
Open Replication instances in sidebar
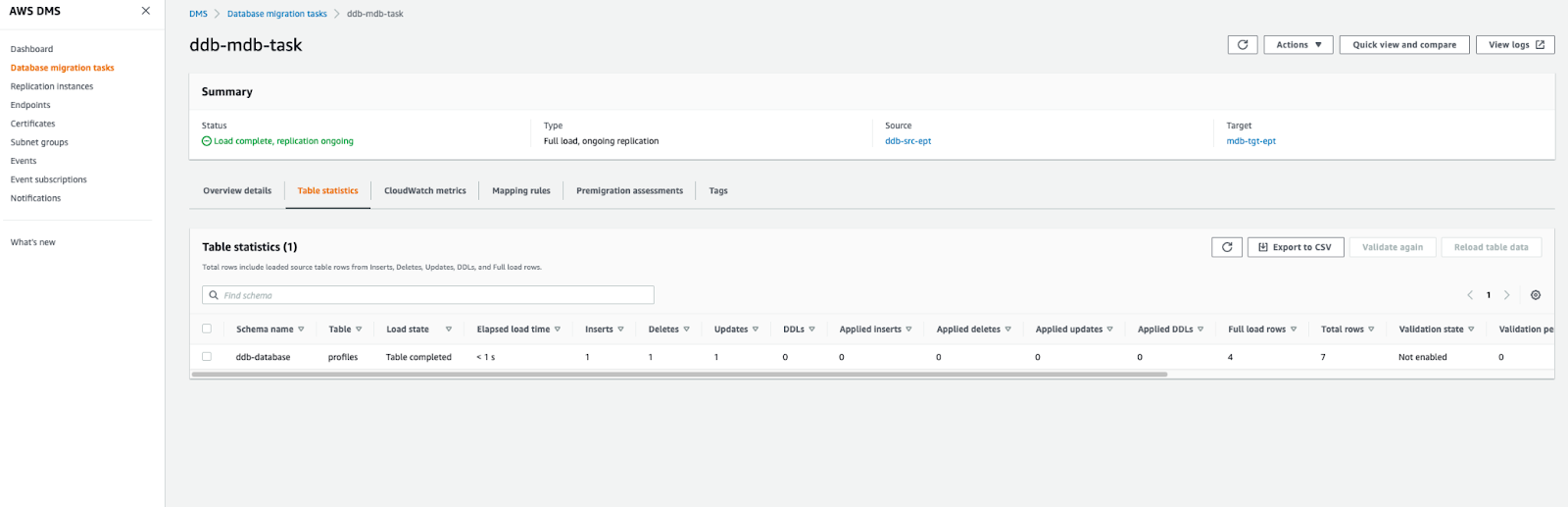[52, 86]
